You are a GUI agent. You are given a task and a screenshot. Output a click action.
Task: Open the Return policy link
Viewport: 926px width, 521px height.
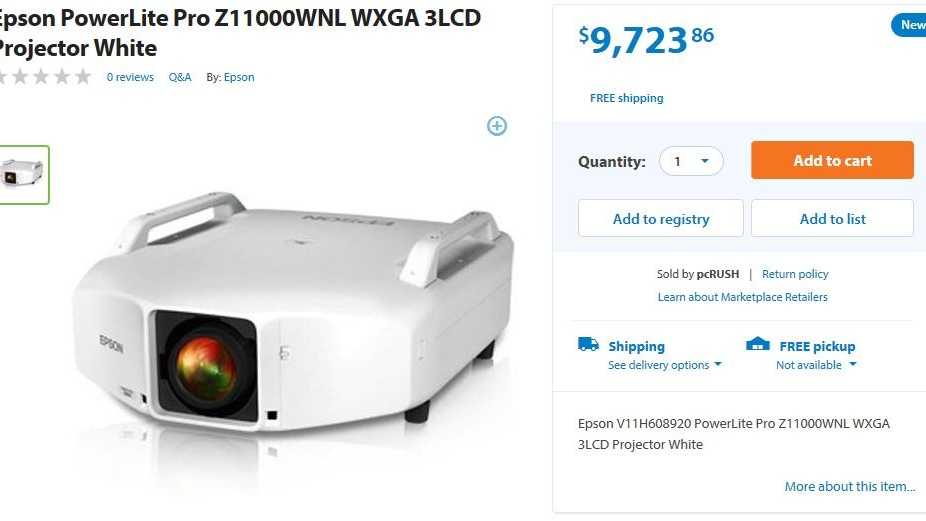tap(795, 274)
